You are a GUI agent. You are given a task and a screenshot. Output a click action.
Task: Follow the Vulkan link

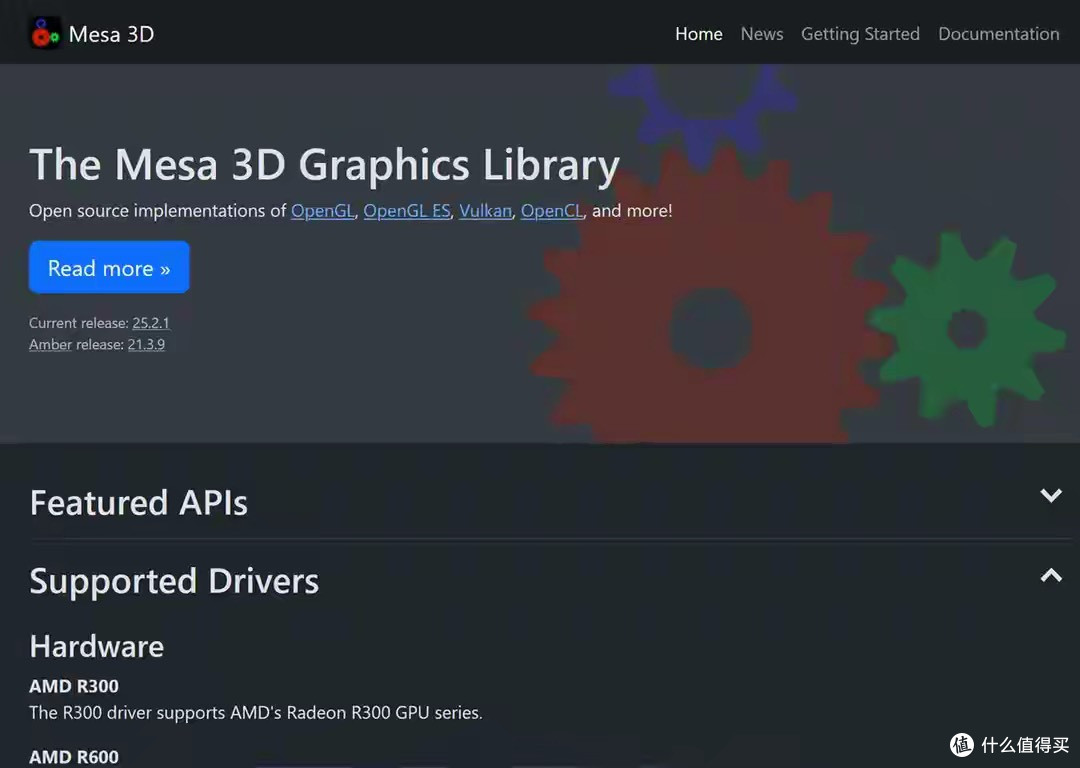pos(486,211)
